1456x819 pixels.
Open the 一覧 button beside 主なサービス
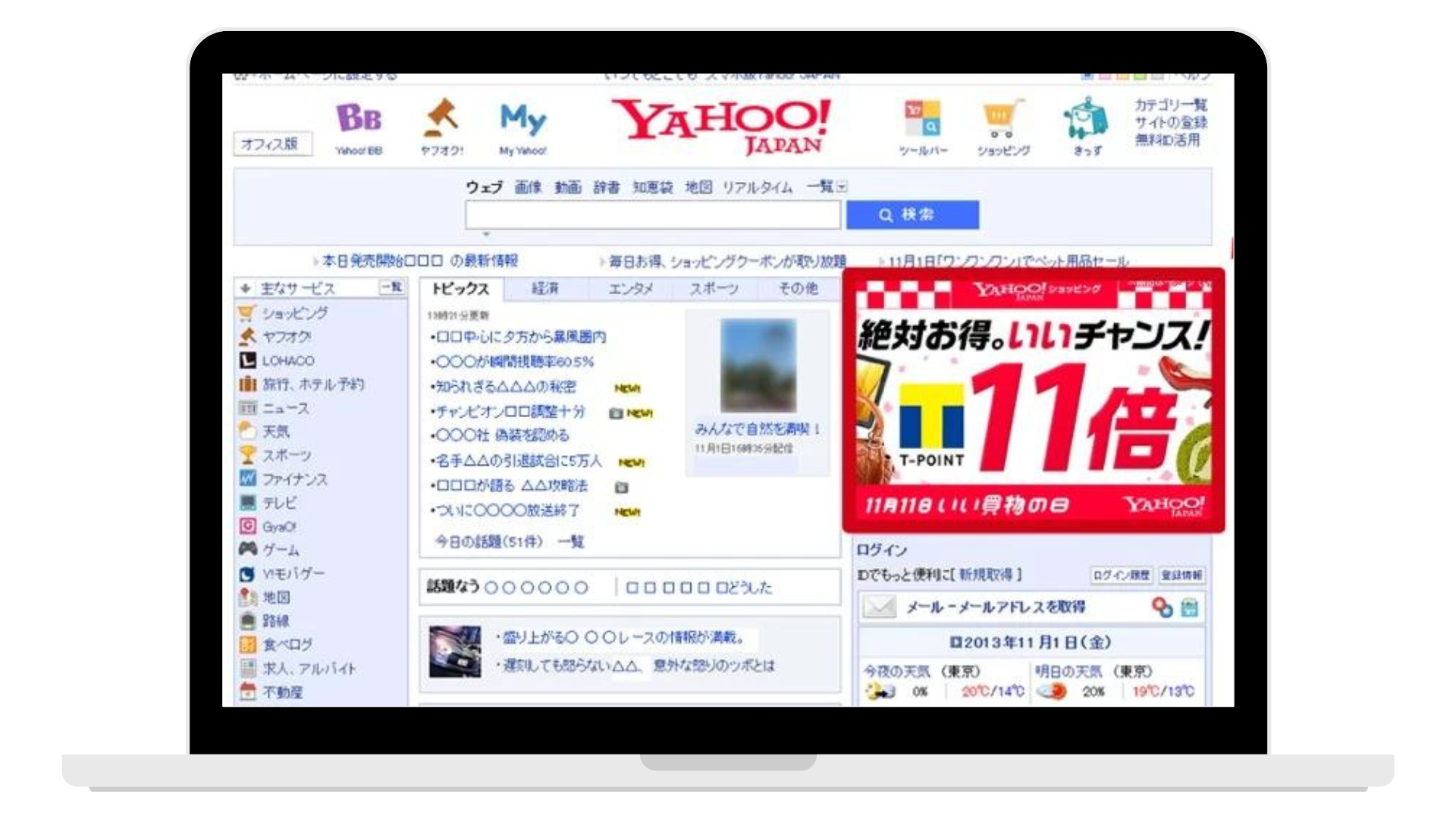tap(391, 287)
